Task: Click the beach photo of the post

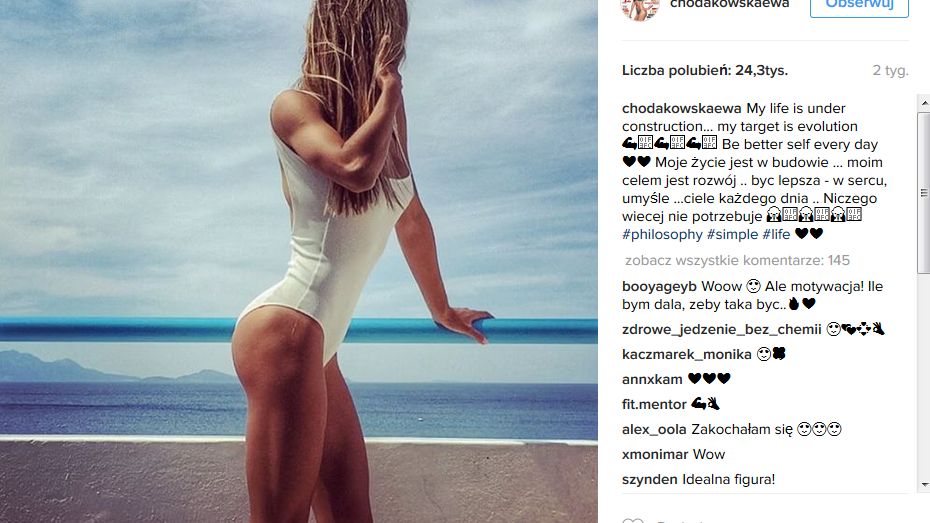Action: click(299, 262)
